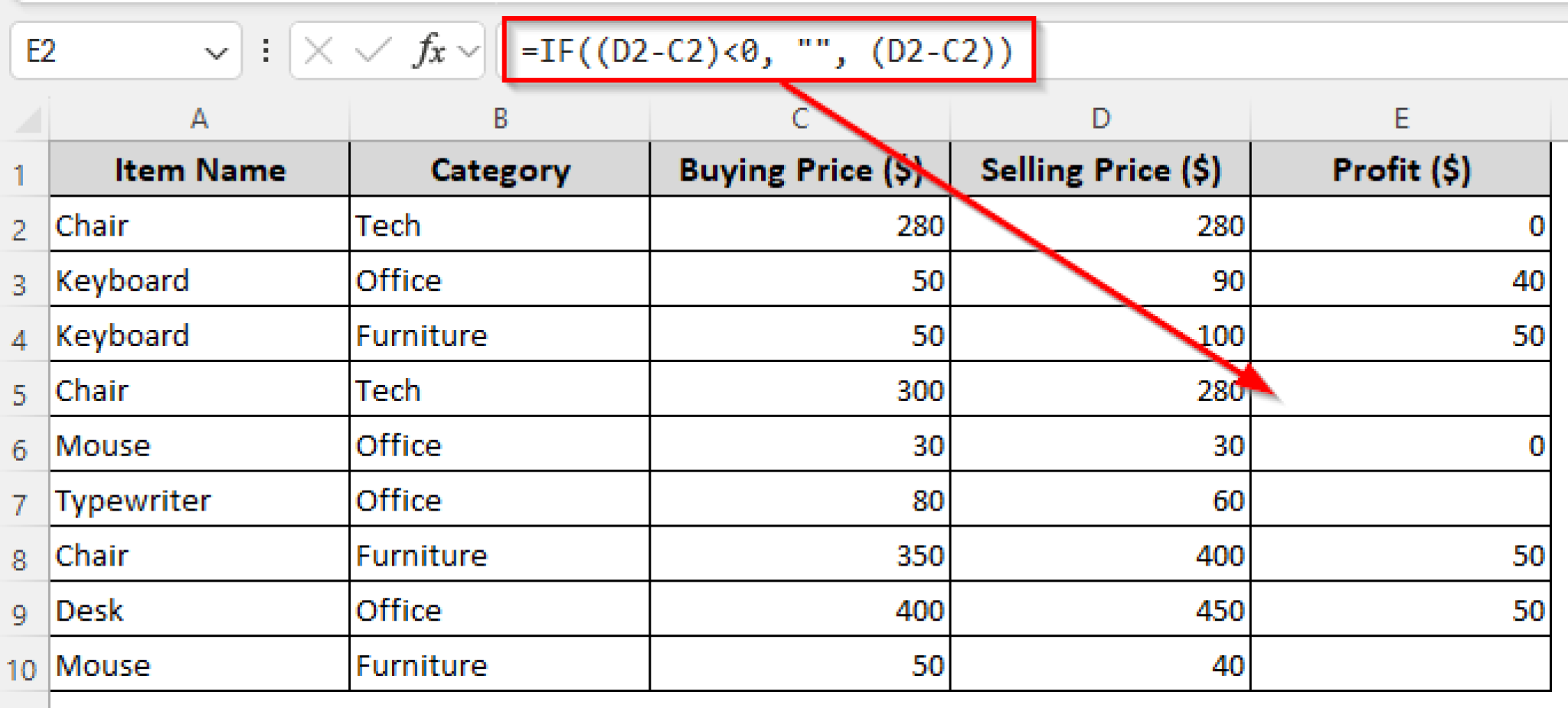Viewport: 1568px width, 708px height.
Task: Select column E header
Action: (x=1401, y=119)
